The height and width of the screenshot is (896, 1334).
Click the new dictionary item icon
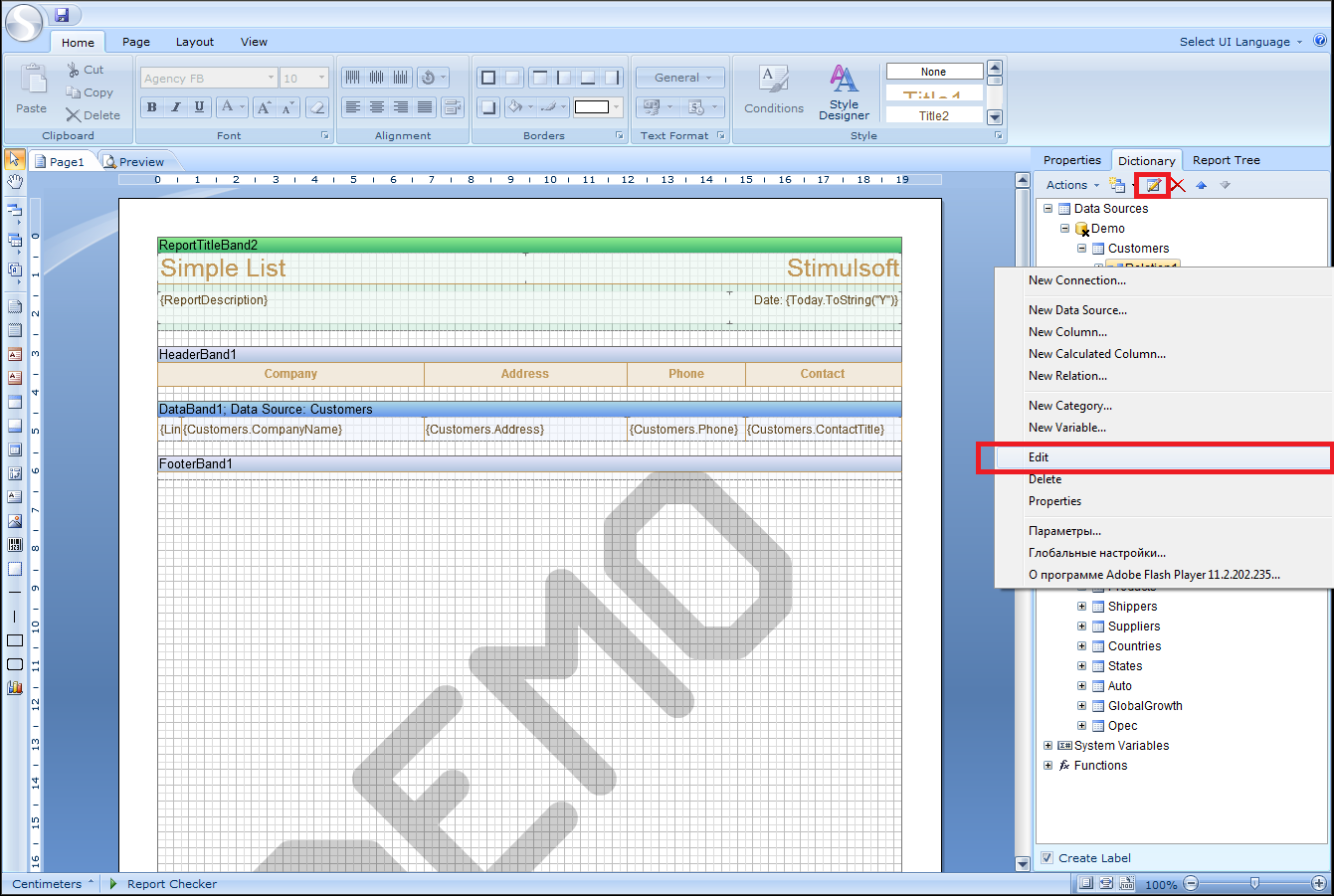click(1118, 185)
